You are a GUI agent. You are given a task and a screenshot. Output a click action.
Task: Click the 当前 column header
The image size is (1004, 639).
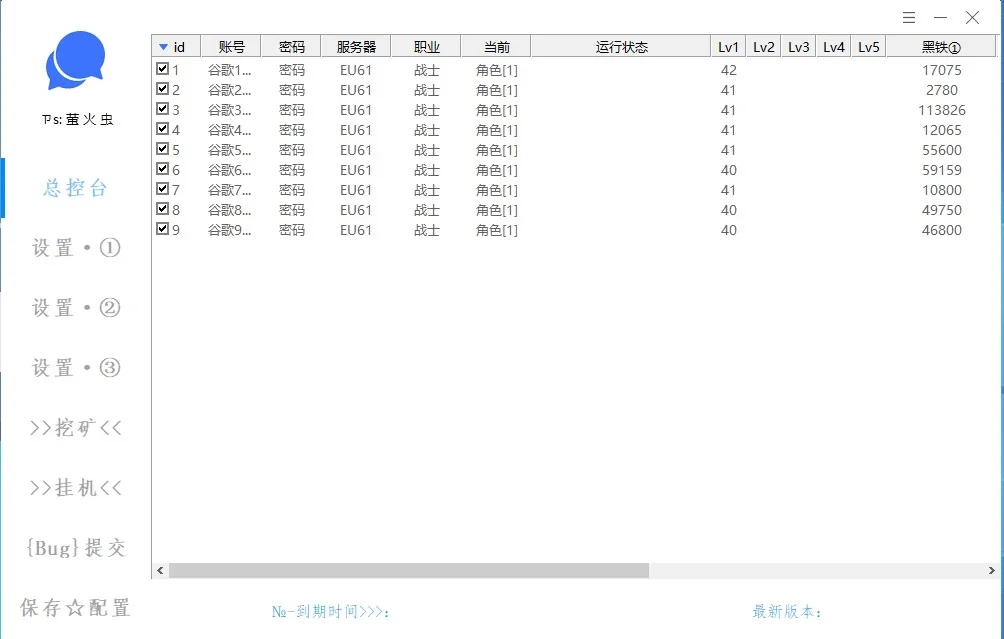(496, 47)
